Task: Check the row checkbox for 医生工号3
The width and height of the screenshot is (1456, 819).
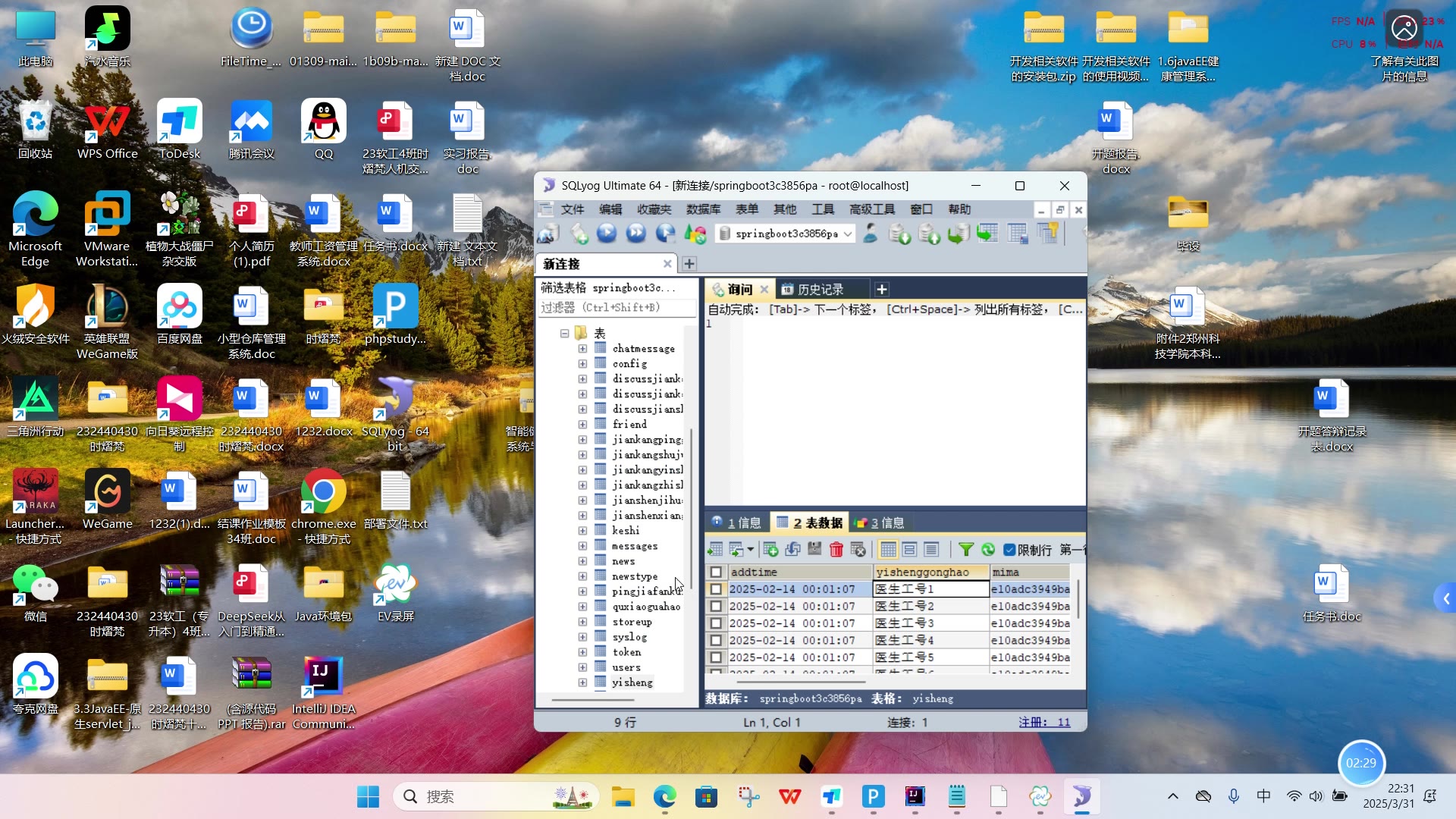Action: (715, 623)
